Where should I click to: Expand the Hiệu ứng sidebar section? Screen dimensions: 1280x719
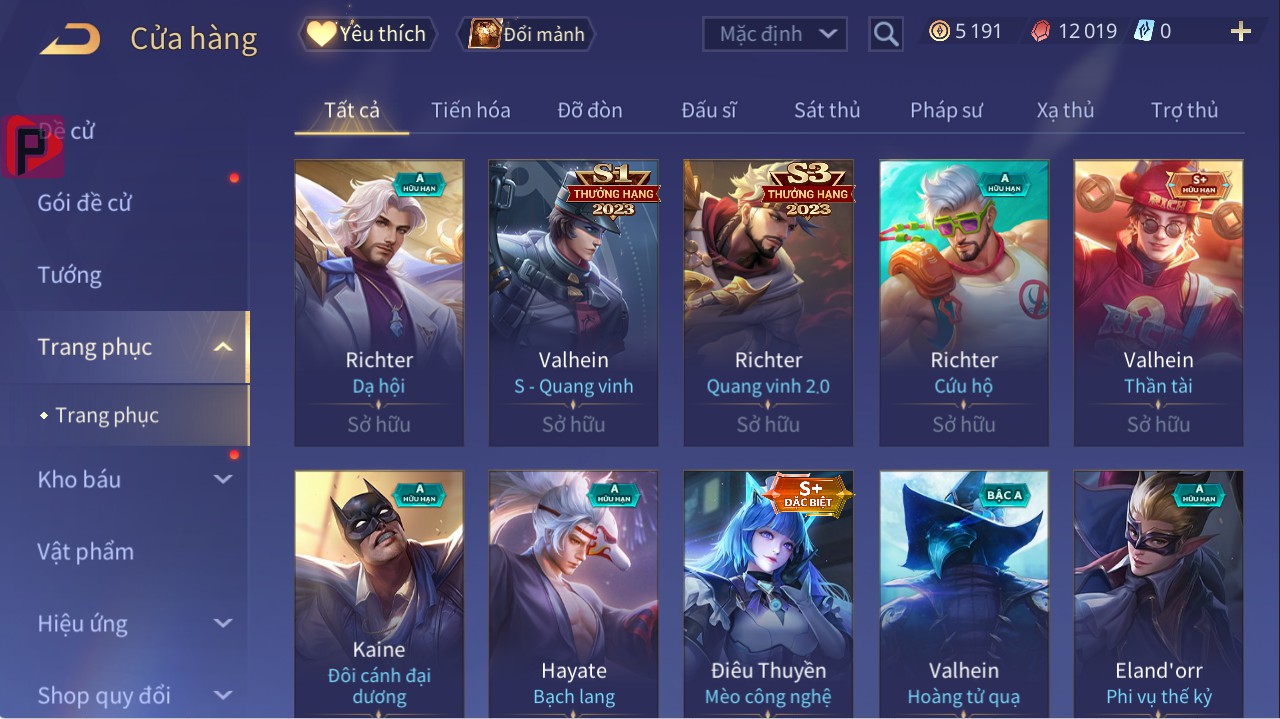(223, 623)
